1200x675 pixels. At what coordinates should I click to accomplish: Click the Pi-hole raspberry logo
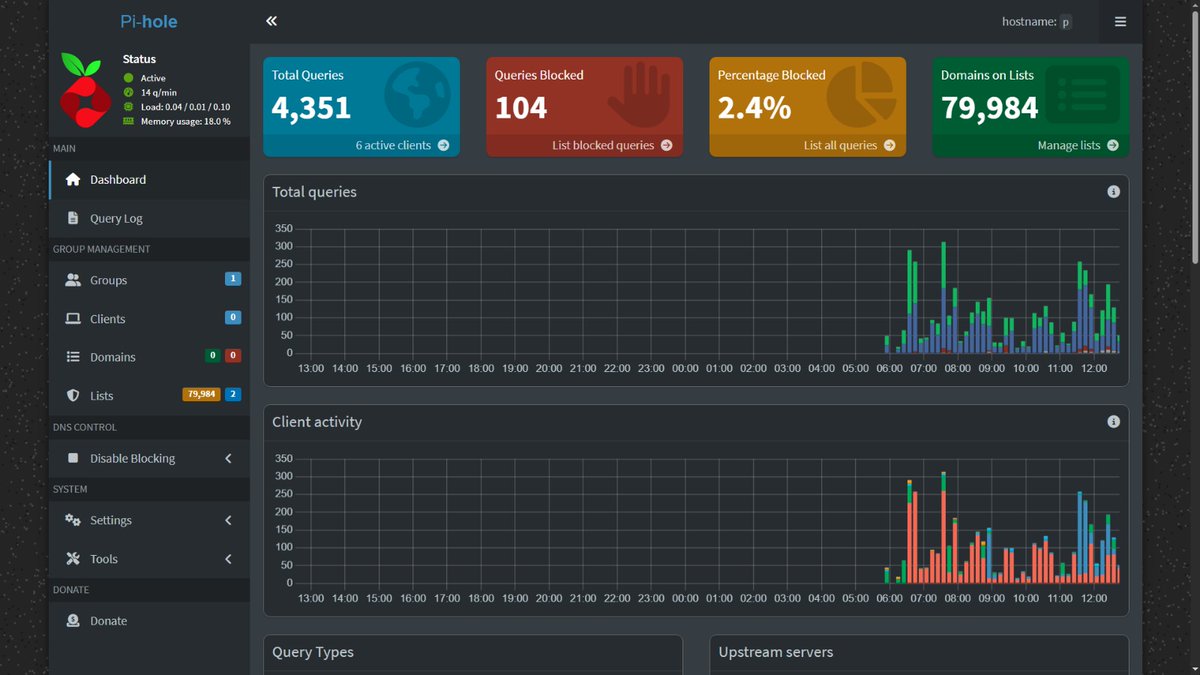(x=85, y=90)
